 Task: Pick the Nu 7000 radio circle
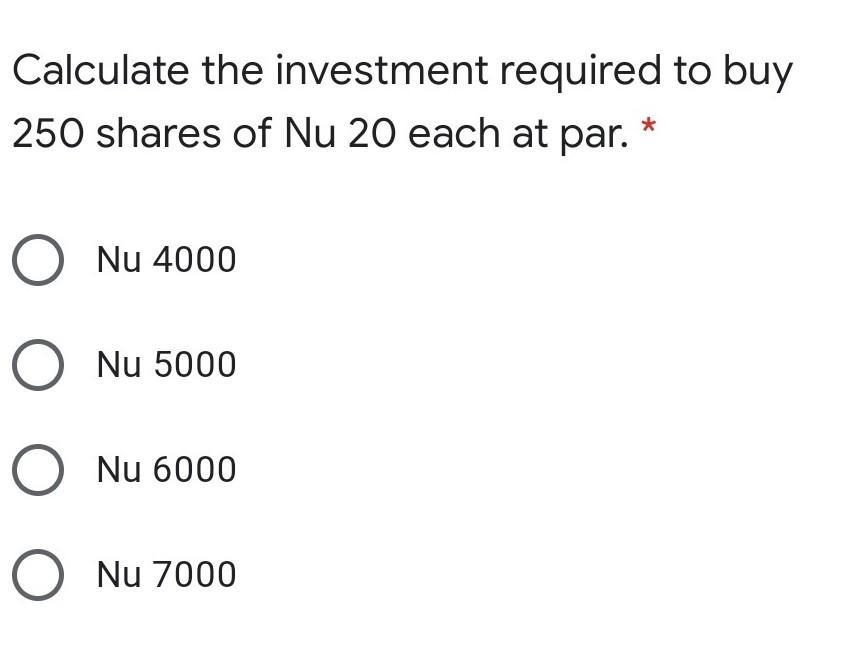(38, 575)
